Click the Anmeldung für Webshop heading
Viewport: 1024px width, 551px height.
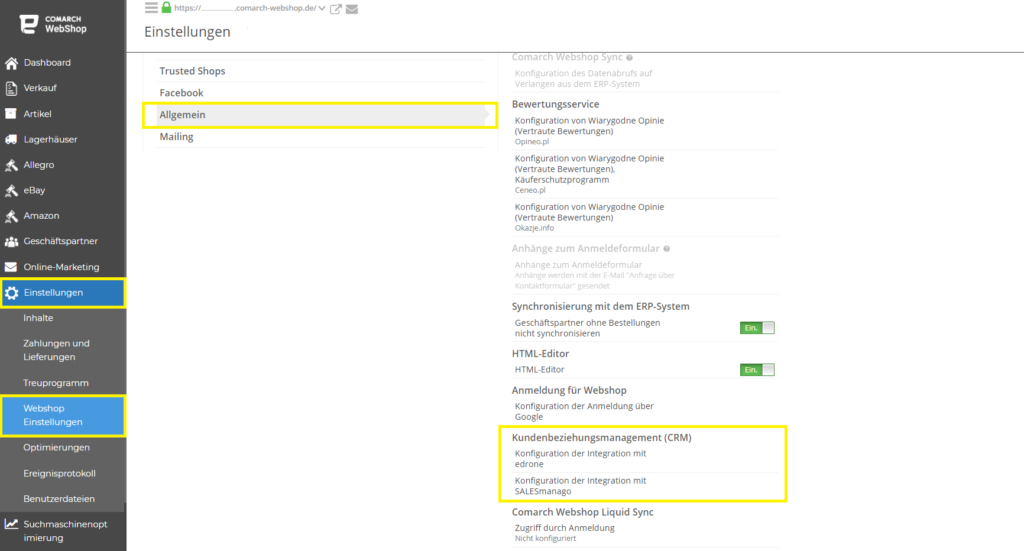click(569, 390)
